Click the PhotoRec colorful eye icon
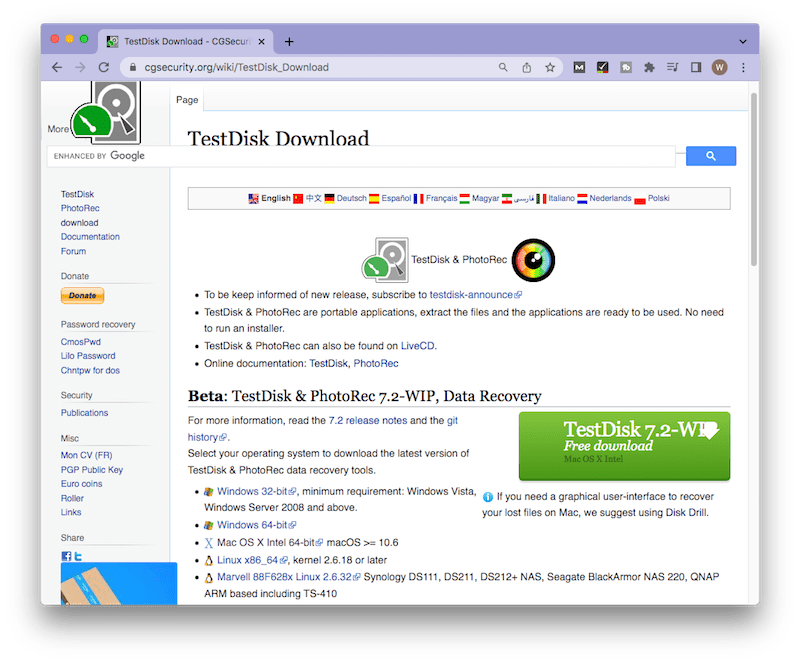The height and width of the screenshot is (663, 800). 533,260
